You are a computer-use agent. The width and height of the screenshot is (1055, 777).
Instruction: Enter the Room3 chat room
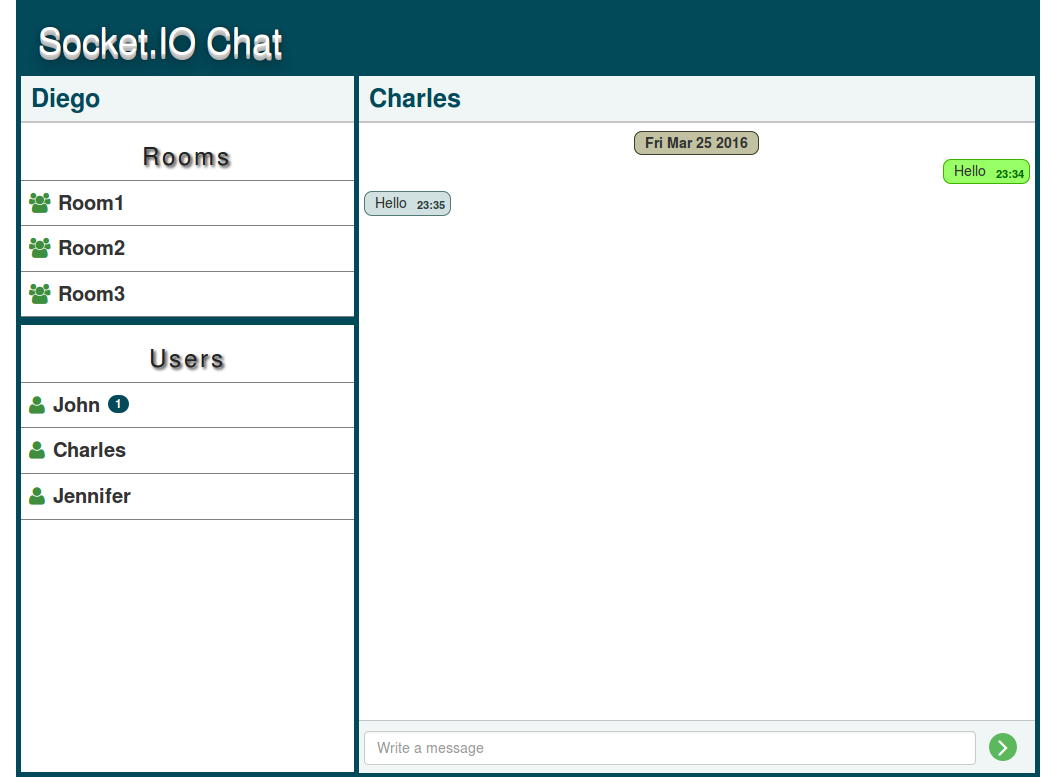click(x=187, y=294)
